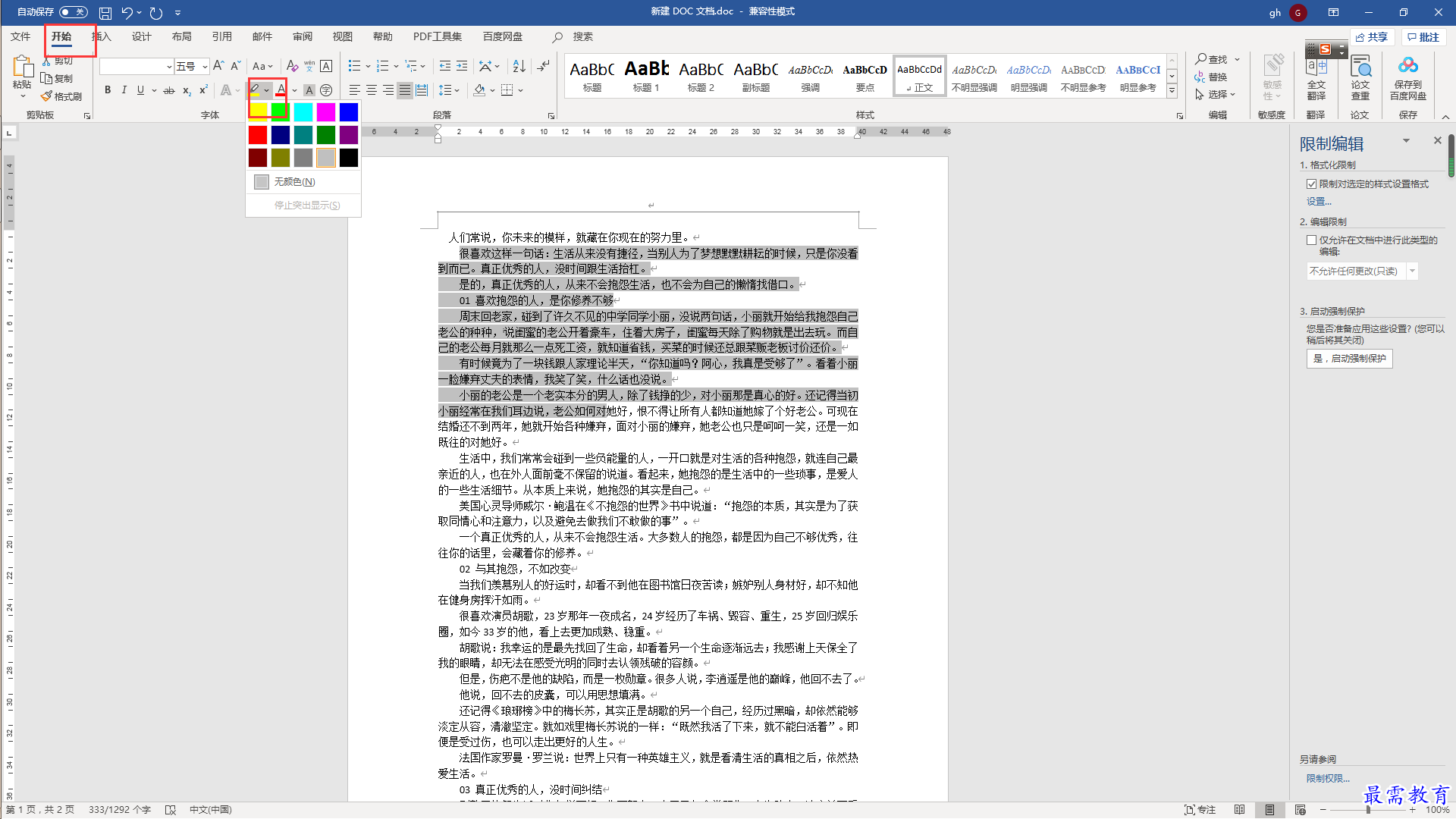Pick the pink highlight color swatch
1456x819 pixels.
tap(326, 111)
